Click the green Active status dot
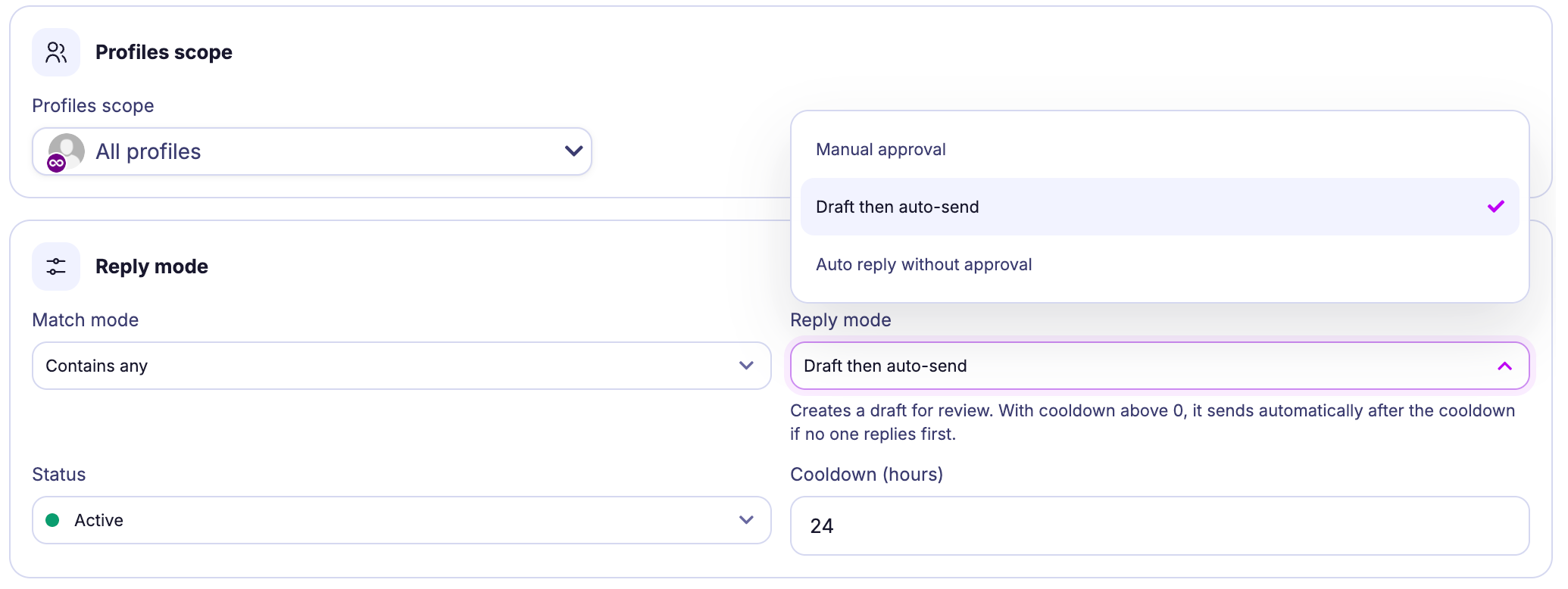The image size is (1568, 589). click(52, 520)
